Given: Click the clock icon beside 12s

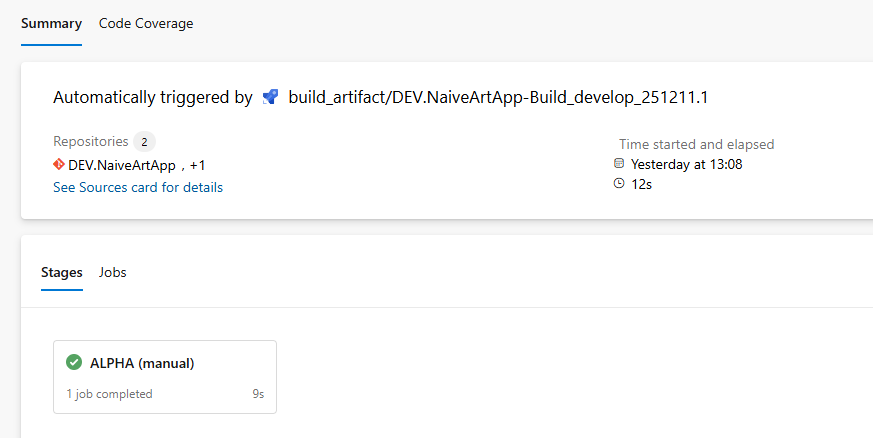Looking at the screenshot, I should pos(619,183).
